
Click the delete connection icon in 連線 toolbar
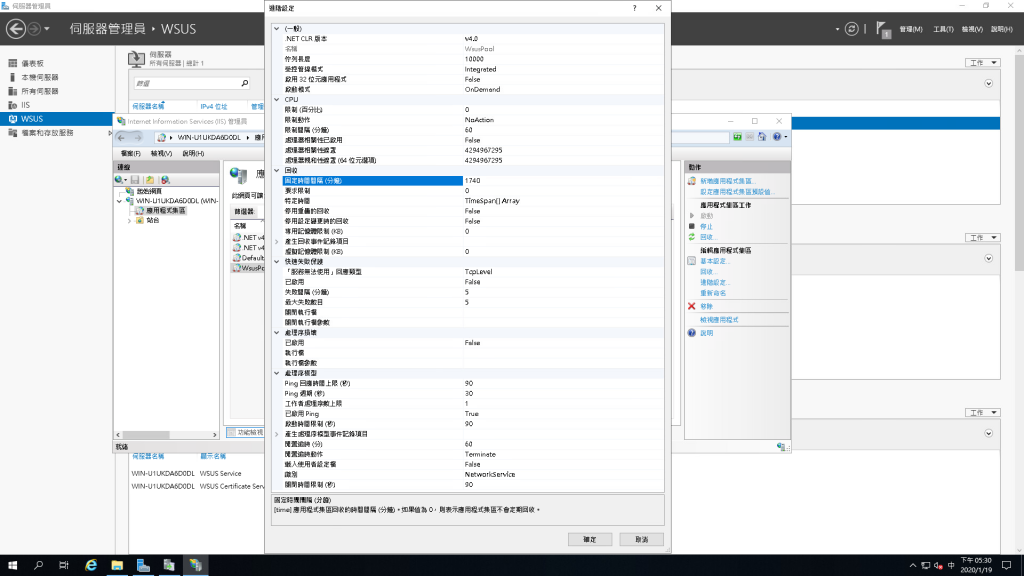point(165,180)
